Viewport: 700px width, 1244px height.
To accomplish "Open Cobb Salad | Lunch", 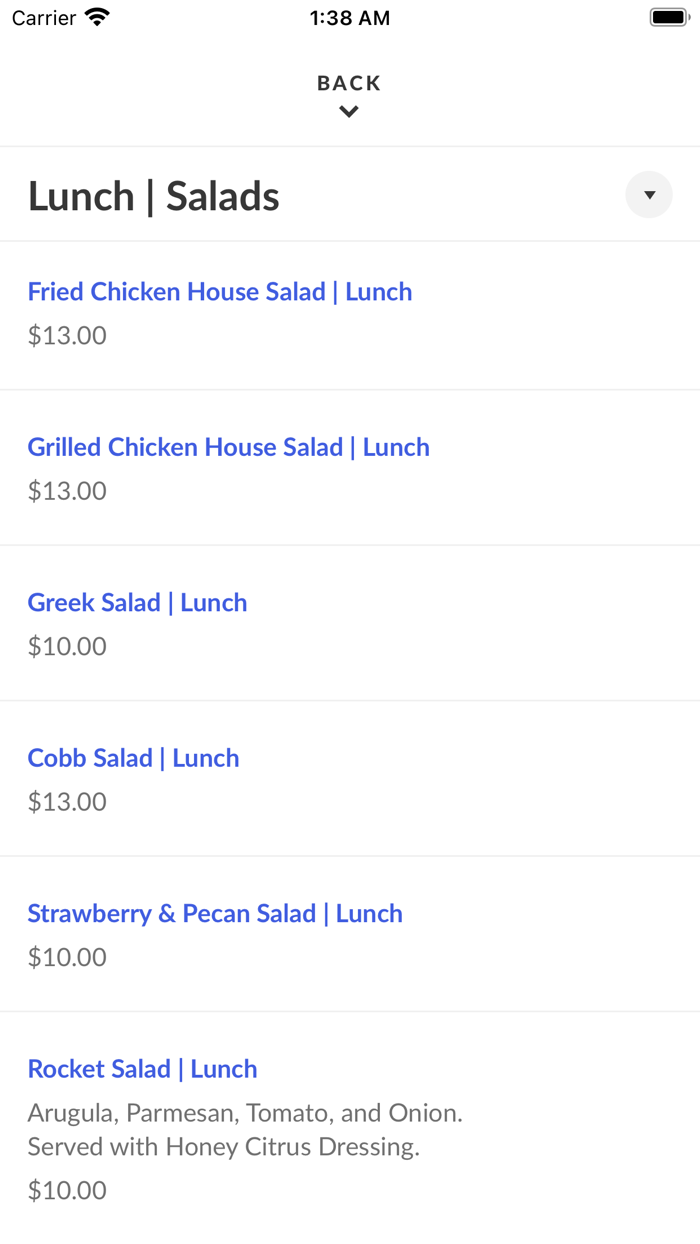I will (x=133, y=758).
